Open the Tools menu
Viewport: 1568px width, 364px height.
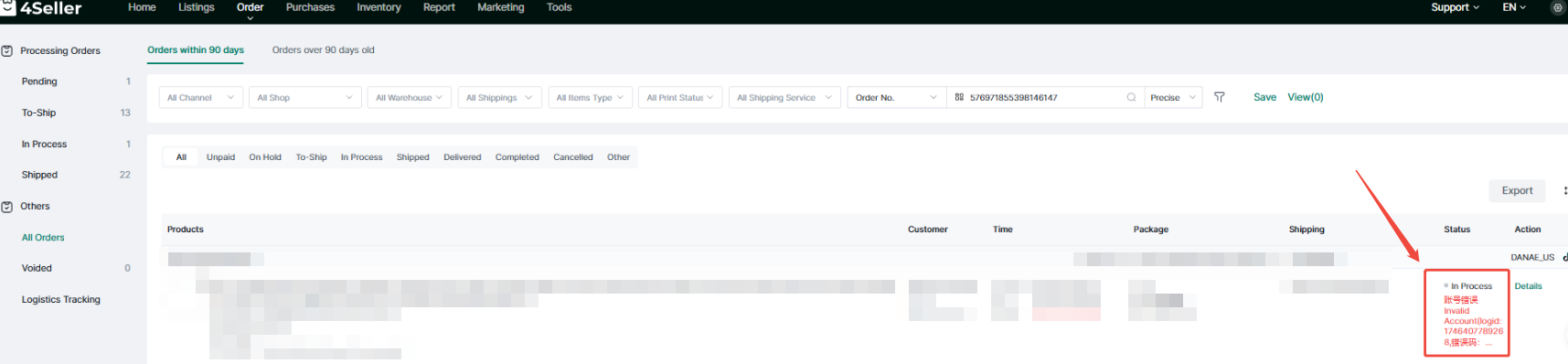tap(559, 7)
